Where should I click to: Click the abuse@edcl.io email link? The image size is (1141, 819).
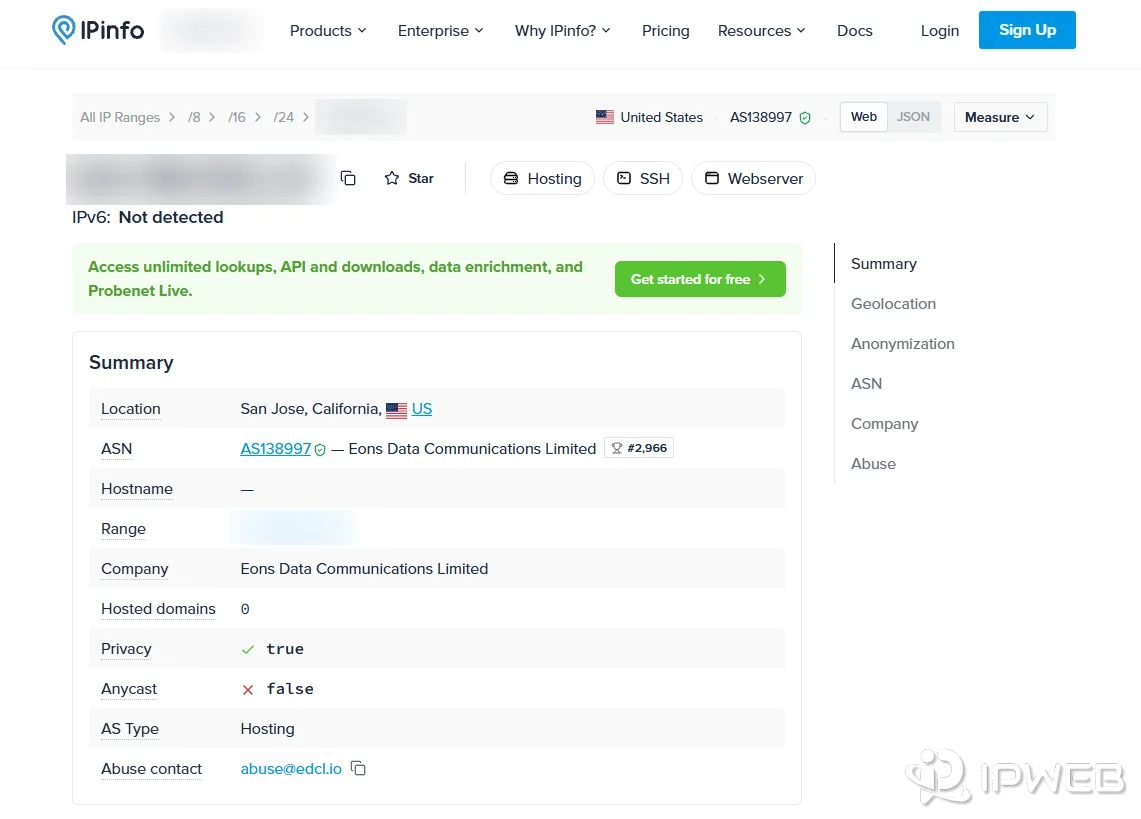(290, 769)
